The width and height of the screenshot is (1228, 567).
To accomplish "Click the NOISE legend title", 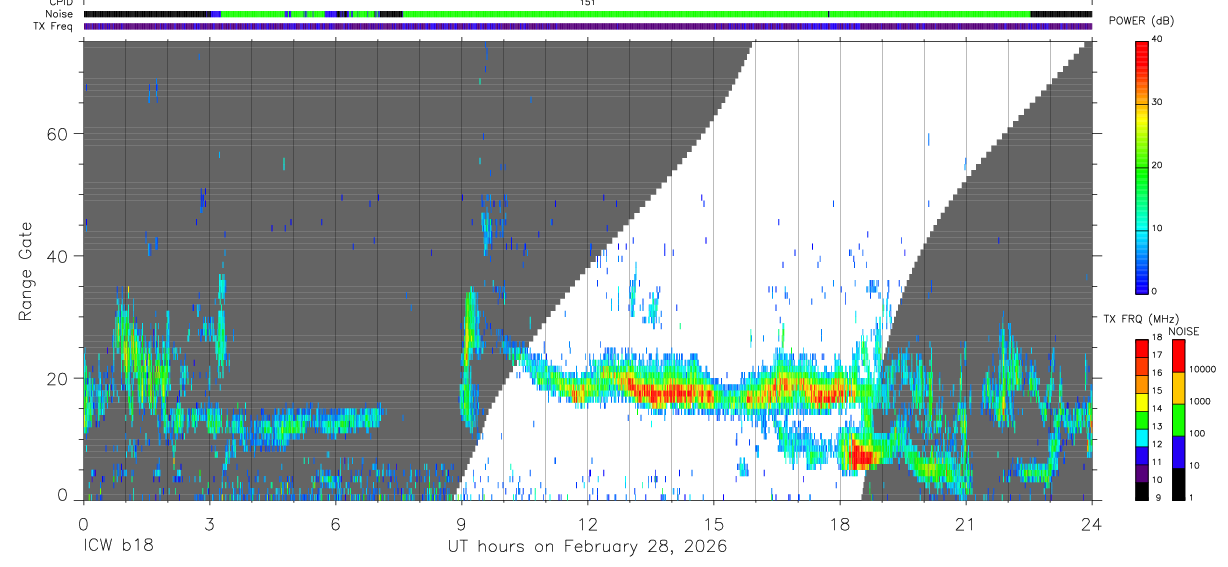I will 1183,331.
